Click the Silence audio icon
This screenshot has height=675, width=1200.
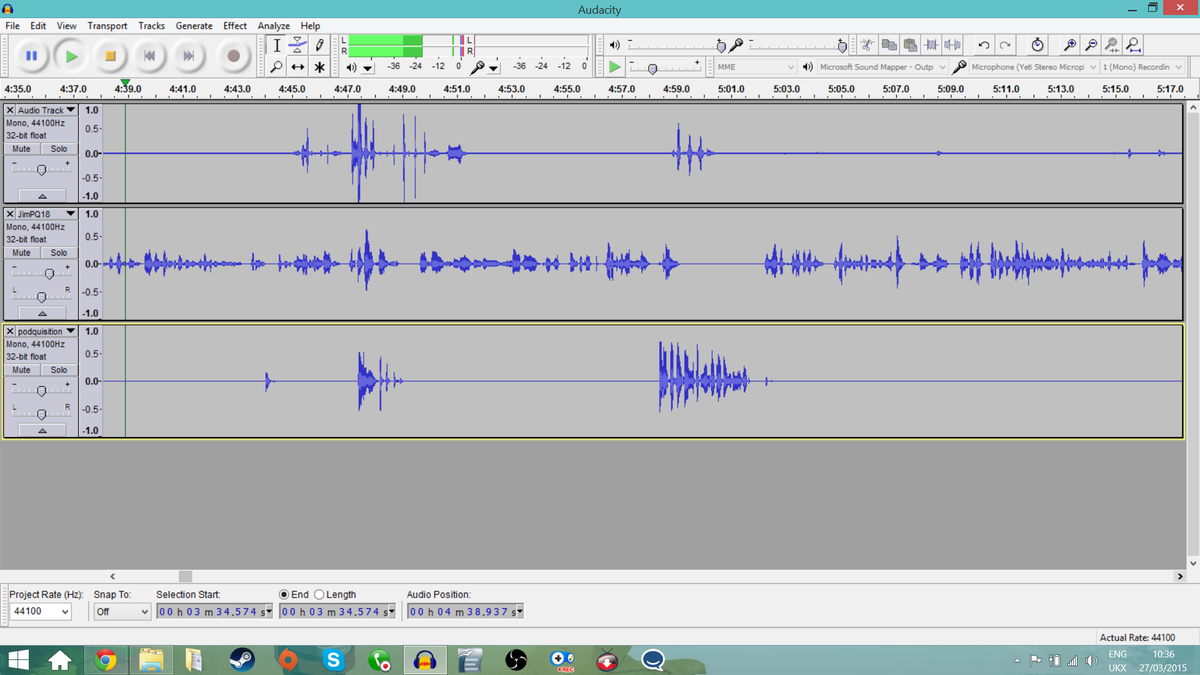952,45
